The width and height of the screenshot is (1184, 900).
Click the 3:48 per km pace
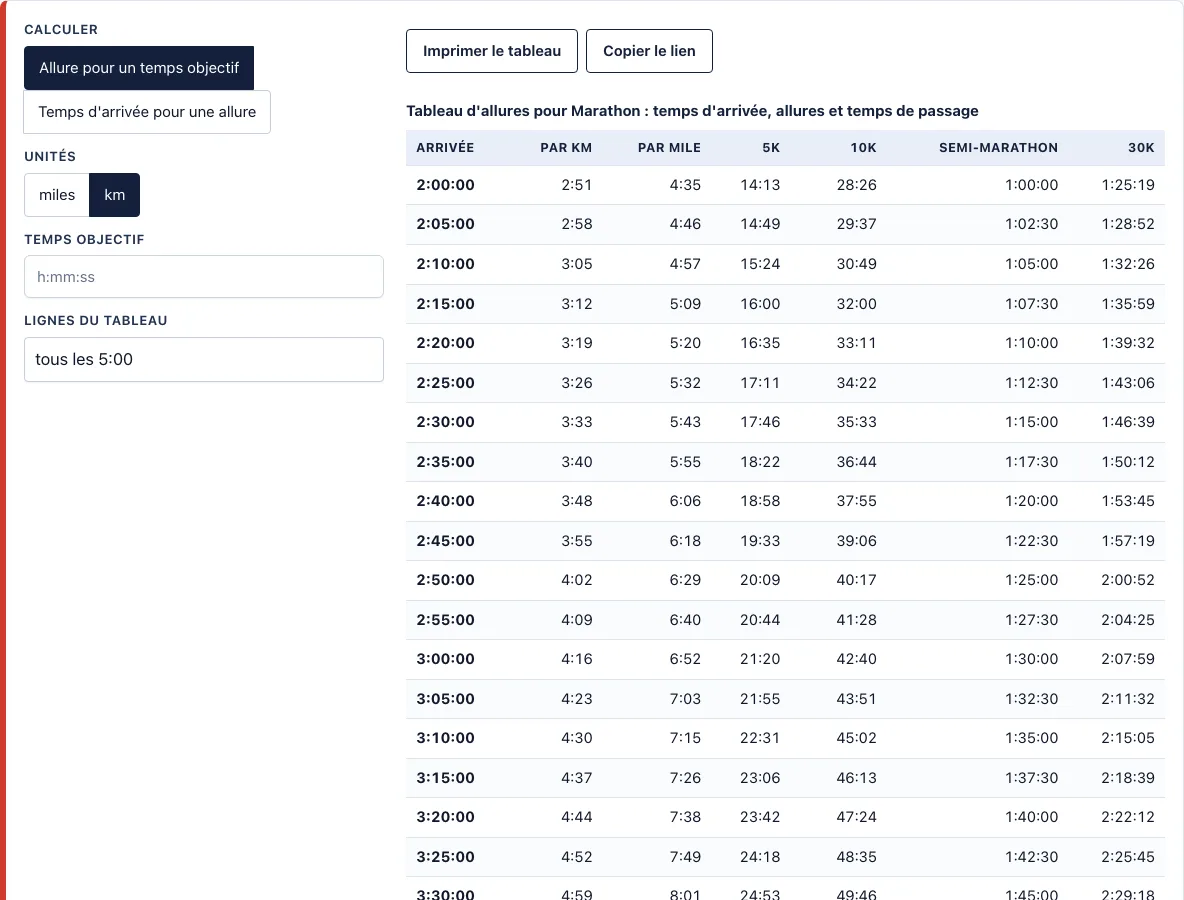pos(577,501)
